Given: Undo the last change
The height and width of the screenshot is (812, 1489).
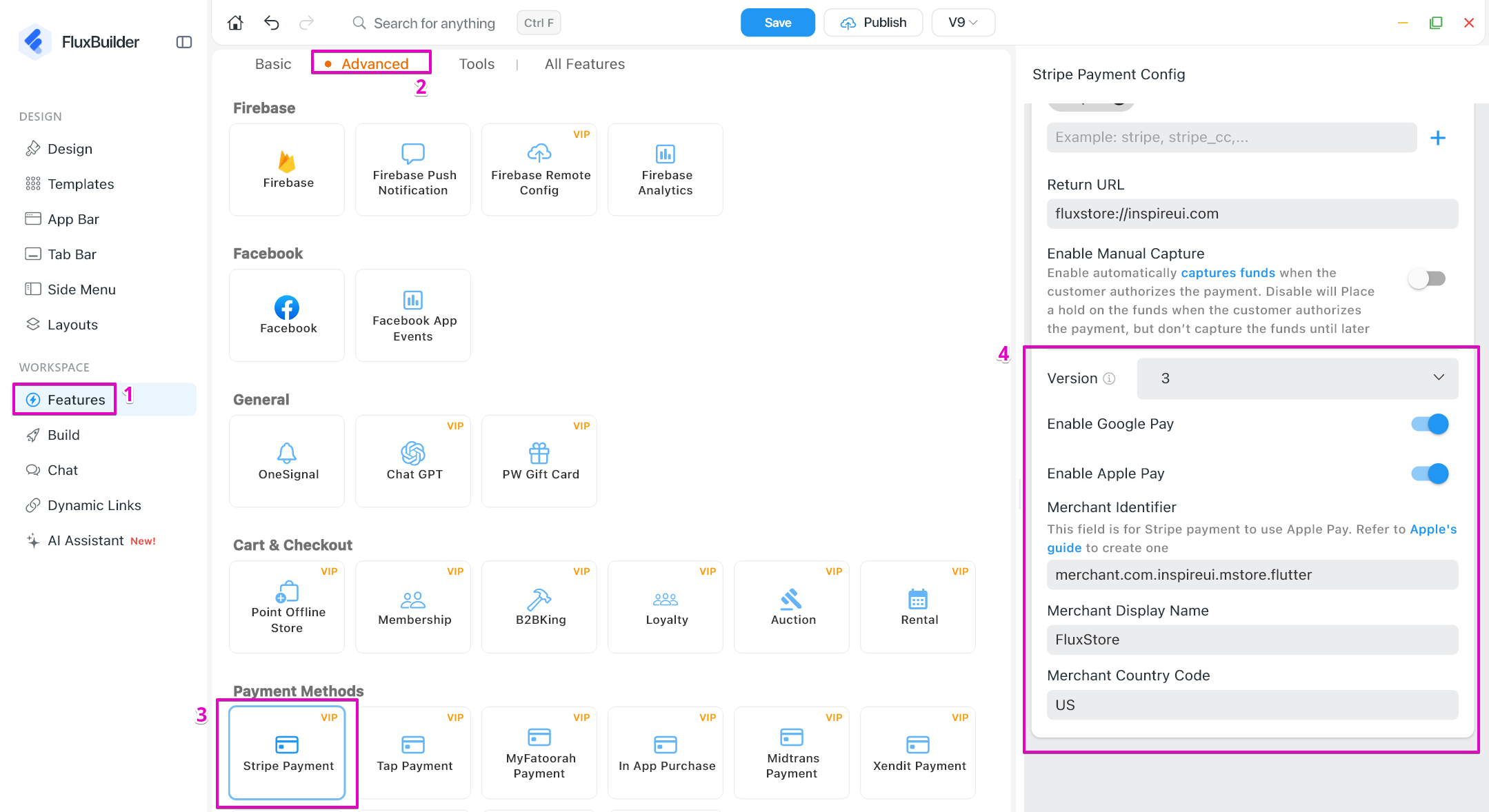Looking at the screenshot, I should coord(272,23).
